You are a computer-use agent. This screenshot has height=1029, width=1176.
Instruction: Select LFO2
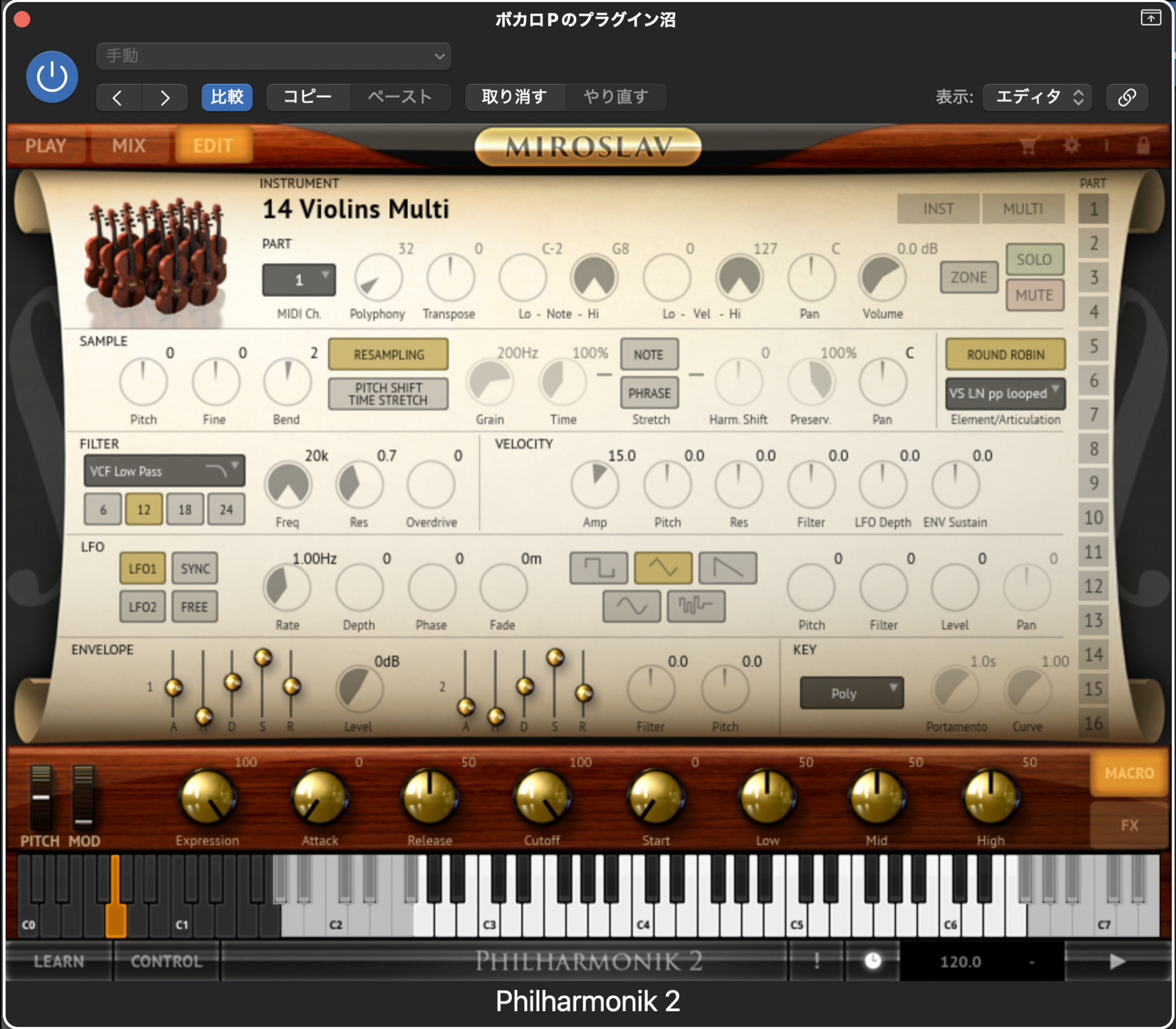click(x=143, y=606)
